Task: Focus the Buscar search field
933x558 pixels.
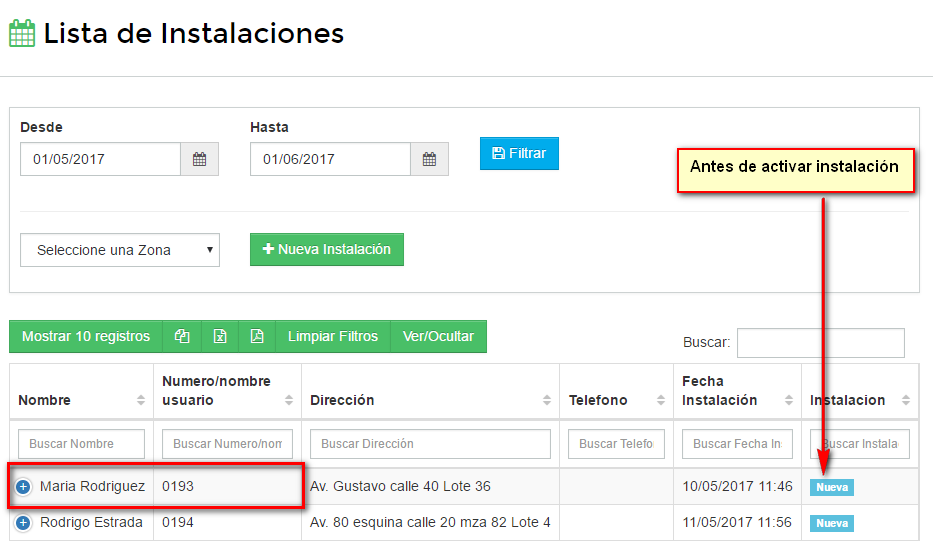Action: point(820,343)
